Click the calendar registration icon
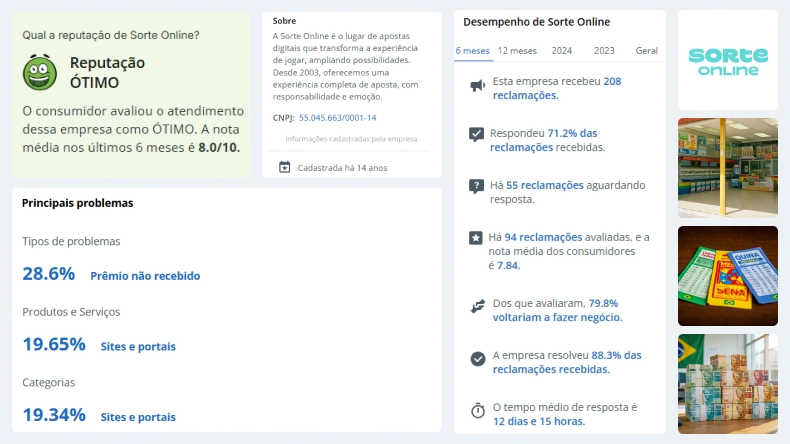The width and height of the screenshot is (790, 444). point(284,167)
